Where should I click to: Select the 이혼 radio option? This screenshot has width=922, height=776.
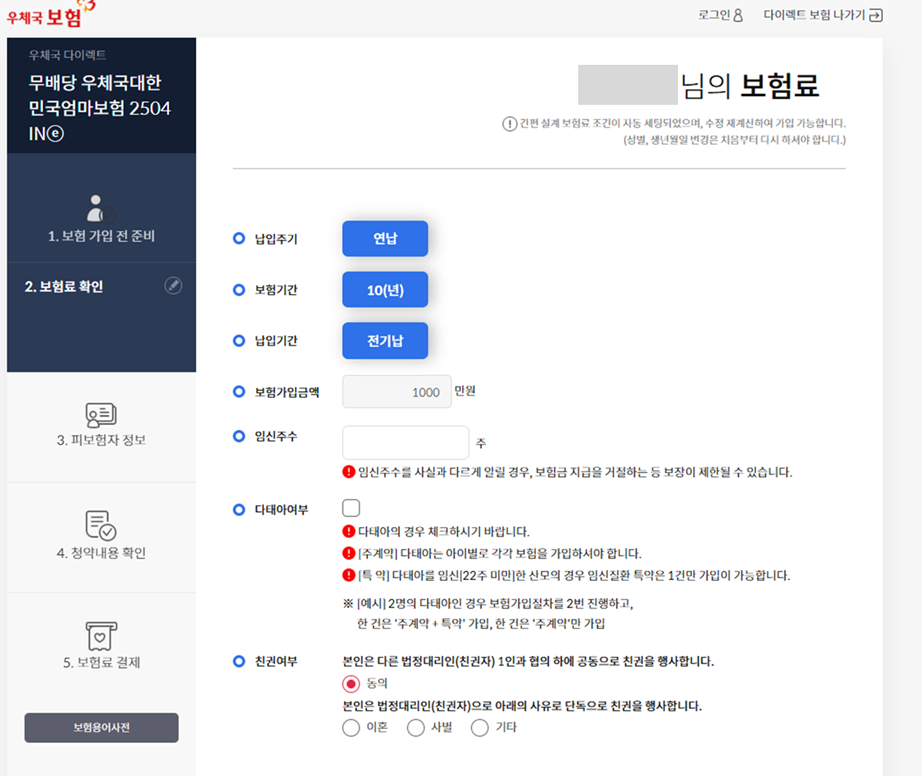click(351, 728)
